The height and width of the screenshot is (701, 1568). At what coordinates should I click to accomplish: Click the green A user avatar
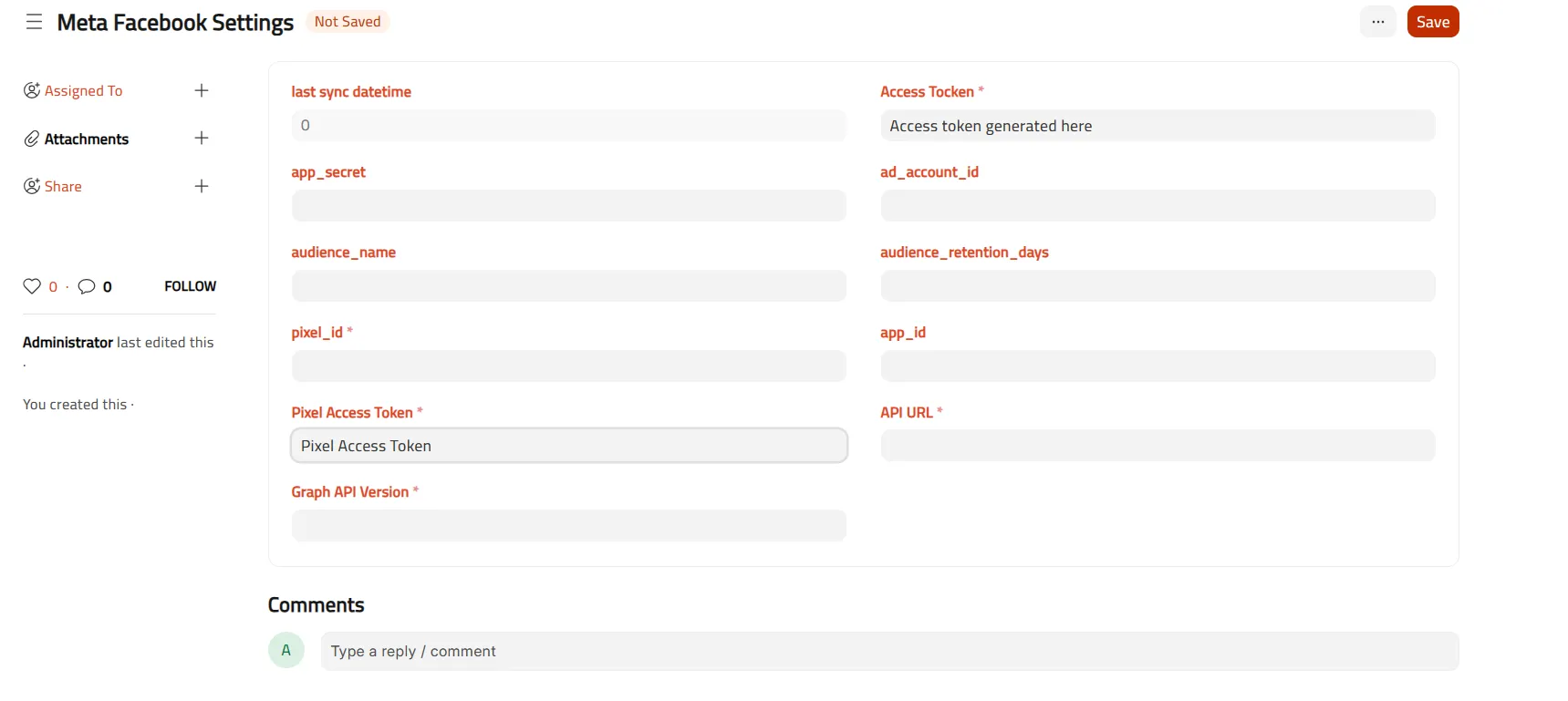286,650
